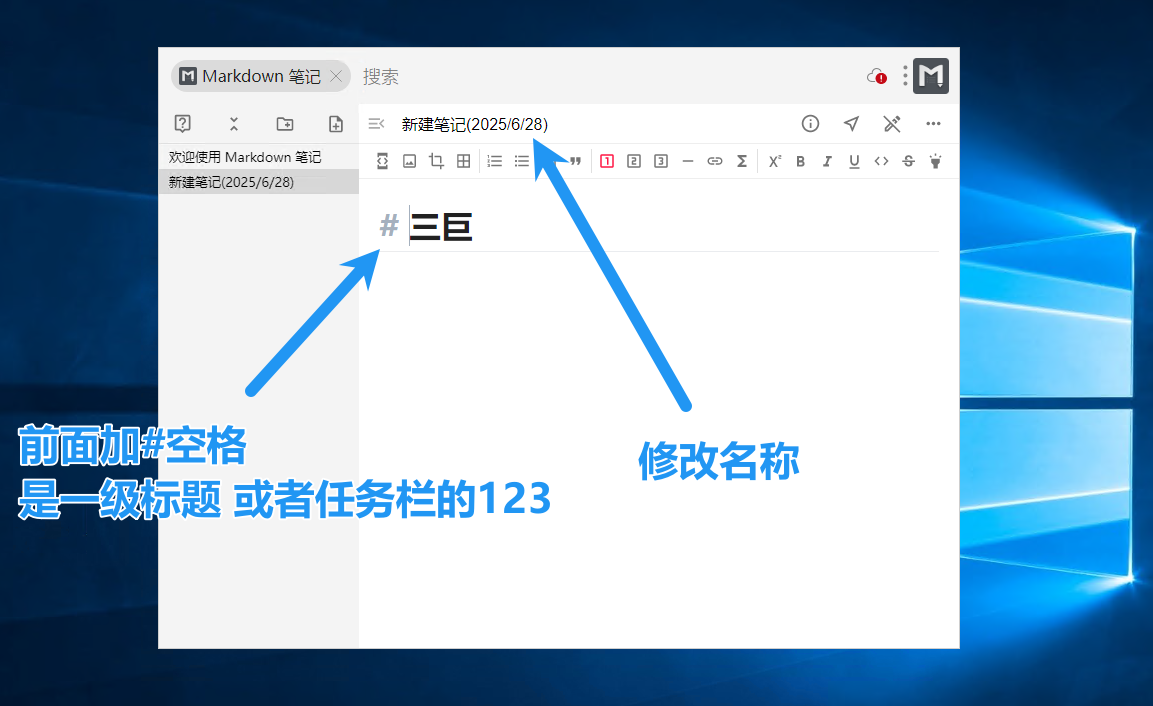Toggle underline formatting
Image resolution: width=1153 pixels, height=706 pixels.
(854, 161)
